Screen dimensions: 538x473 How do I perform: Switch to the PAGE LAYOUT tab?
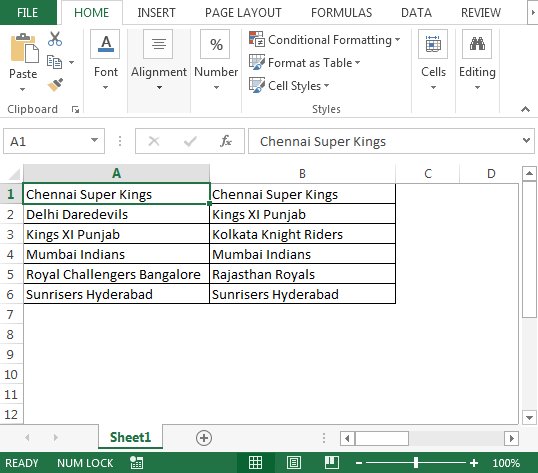243,13
